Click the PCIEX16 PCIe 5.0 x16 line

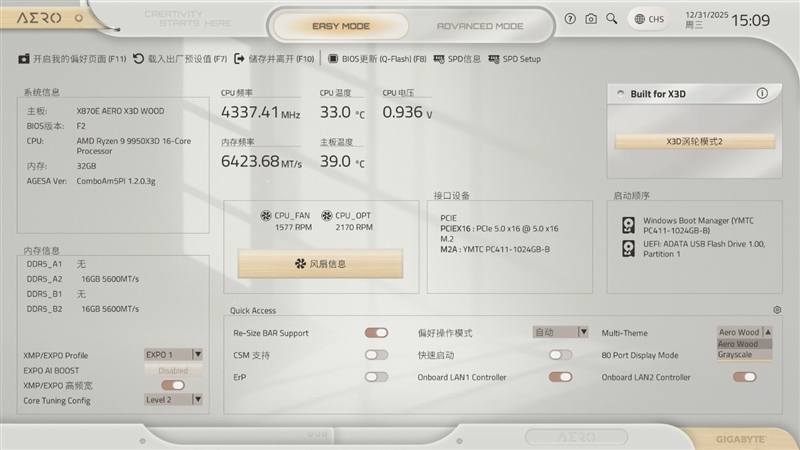point(499,229)
